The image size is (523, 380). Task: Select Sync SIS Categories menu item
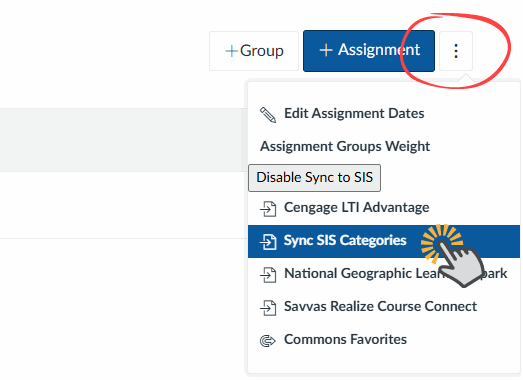pyautogui.click(x=384, y=241)
